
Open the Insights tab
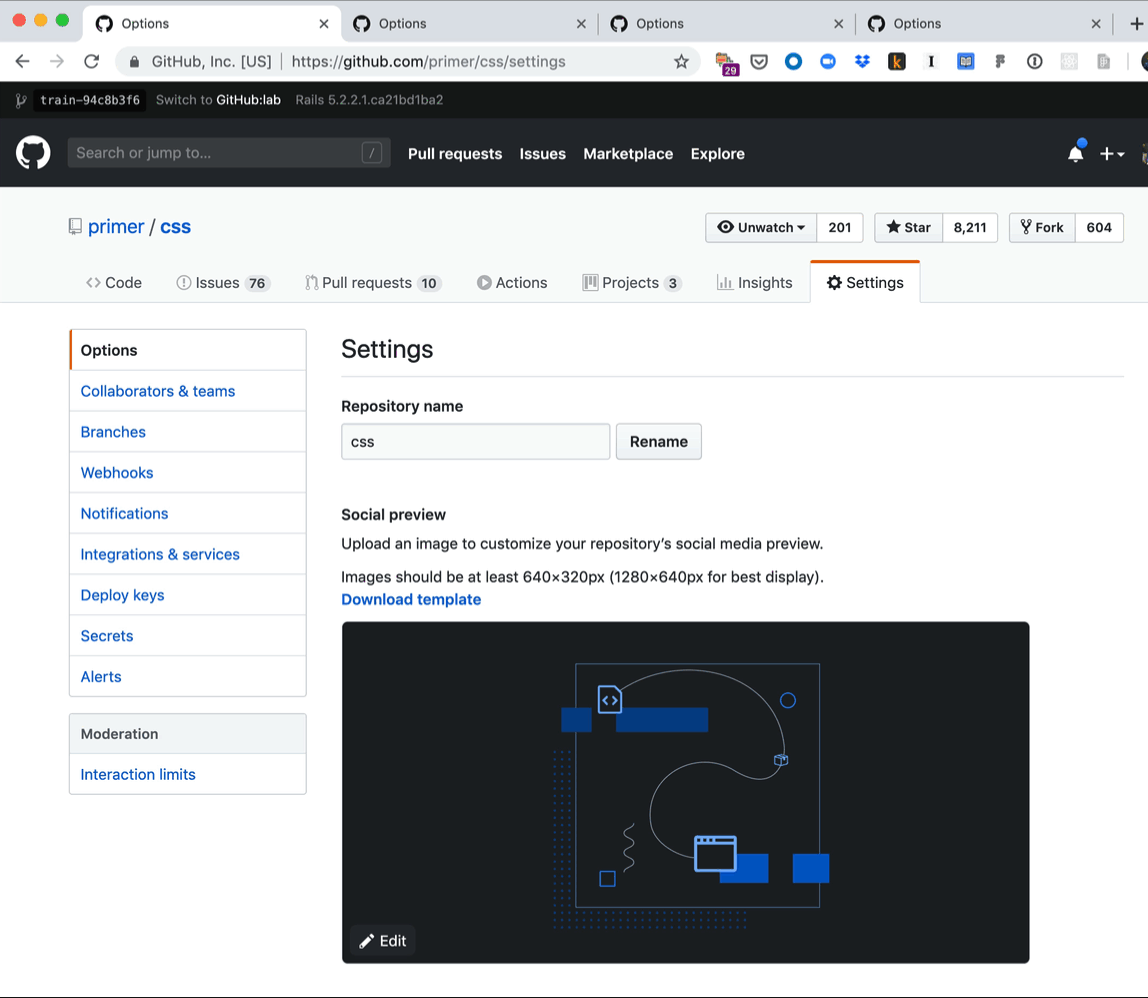coord(754,282)
